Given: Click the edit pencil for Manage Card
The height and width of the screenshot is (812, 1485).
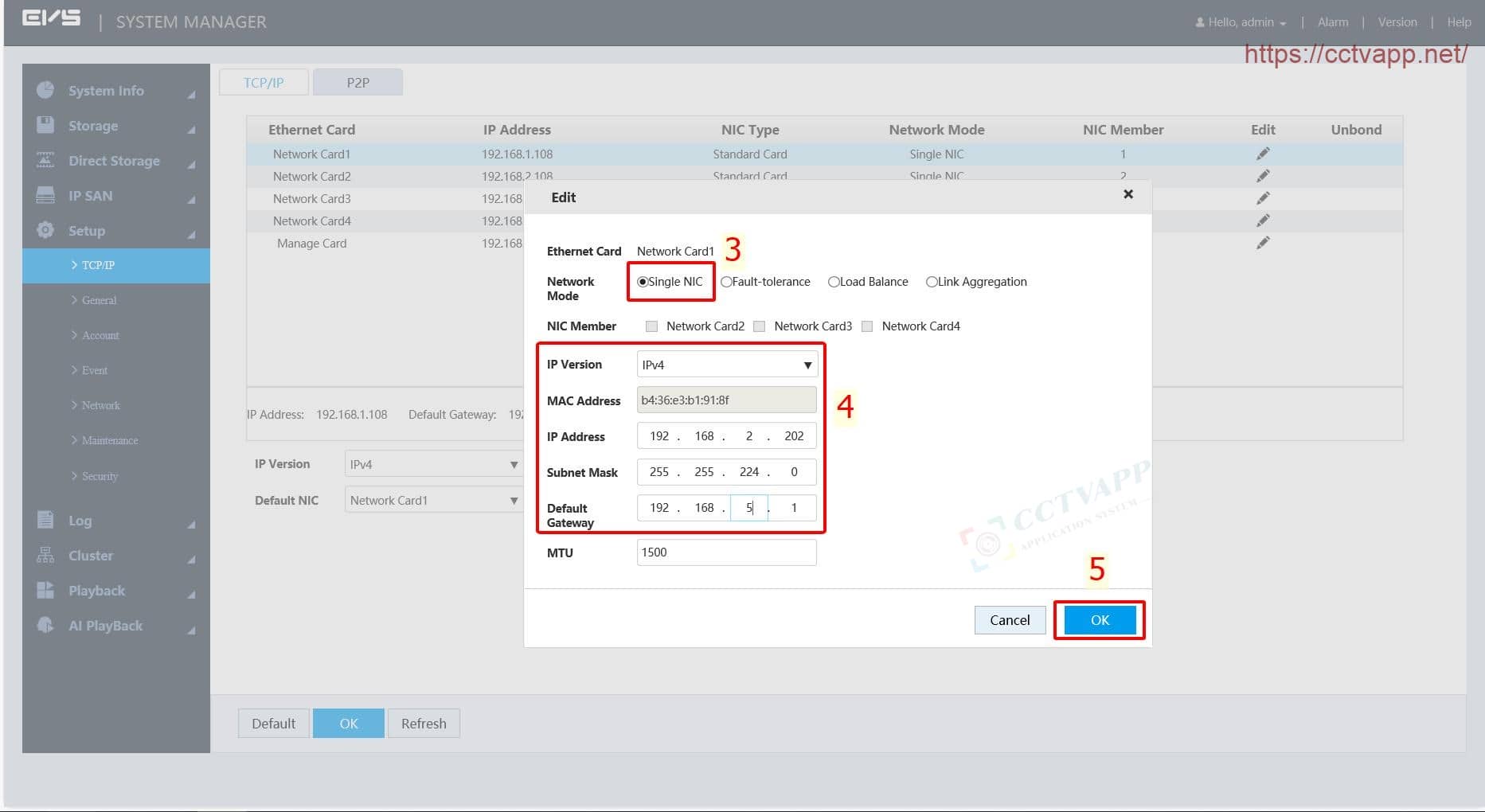Looking at the screenshot, I should click(1263, 243).
